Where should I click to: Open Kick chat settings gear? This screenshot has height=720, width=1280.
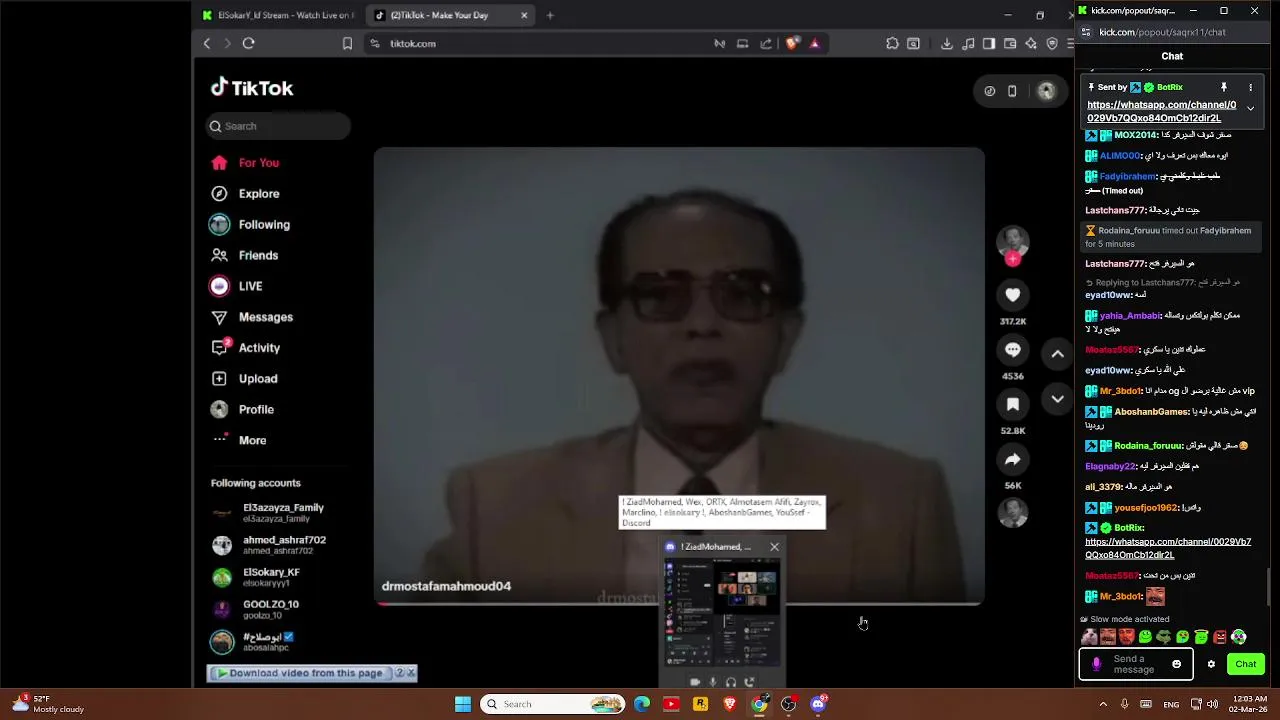pyautogui.click(x=1211, y=664)
